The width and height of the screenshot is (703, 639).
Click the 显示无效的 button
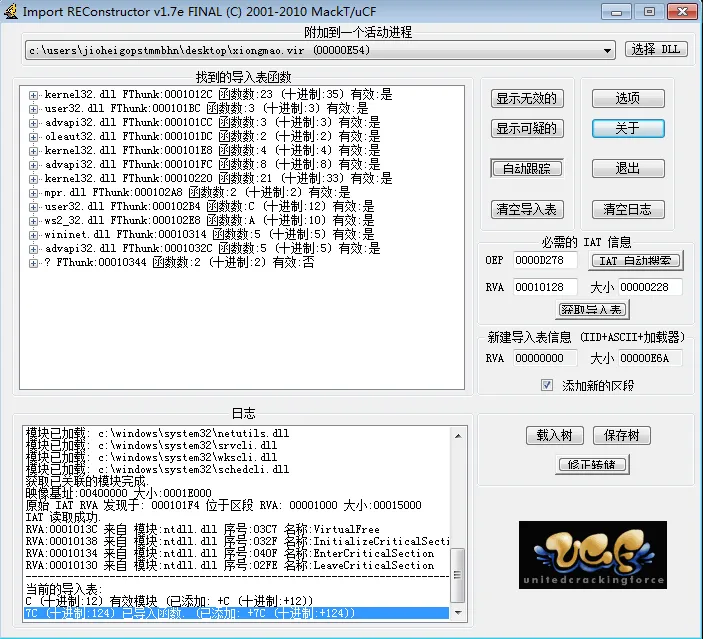[x=527, y=99]
